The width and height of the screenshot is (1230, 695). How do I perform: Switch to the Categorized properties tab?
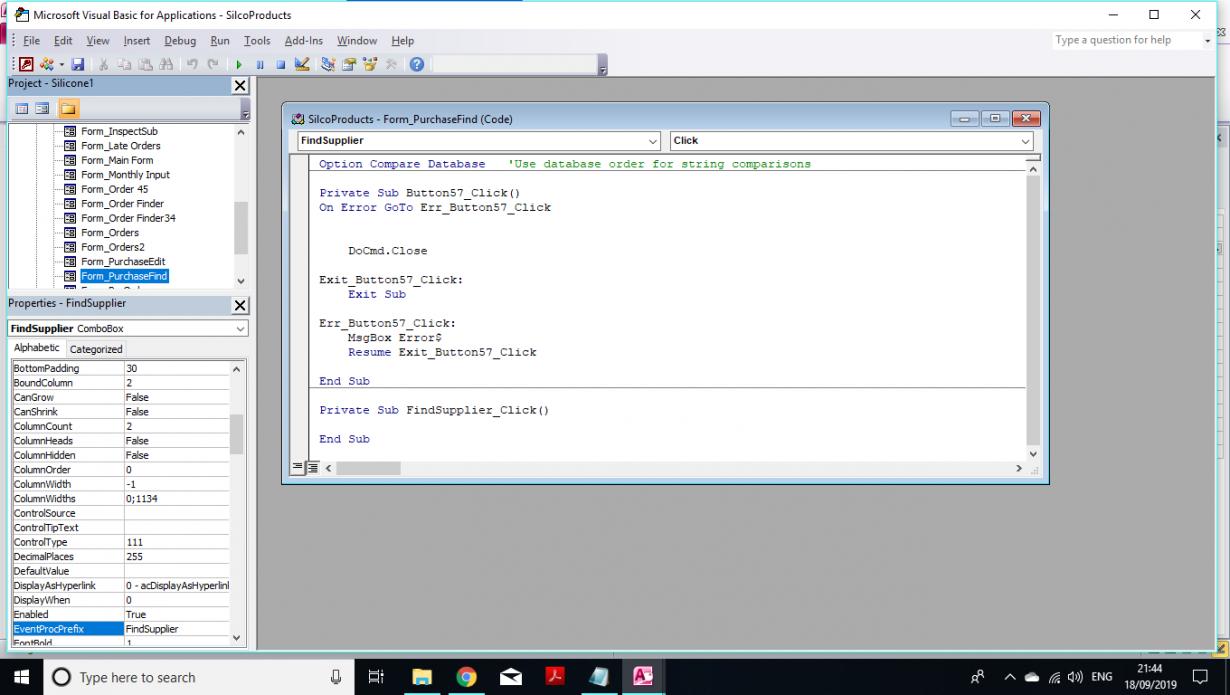pos(96,349)
